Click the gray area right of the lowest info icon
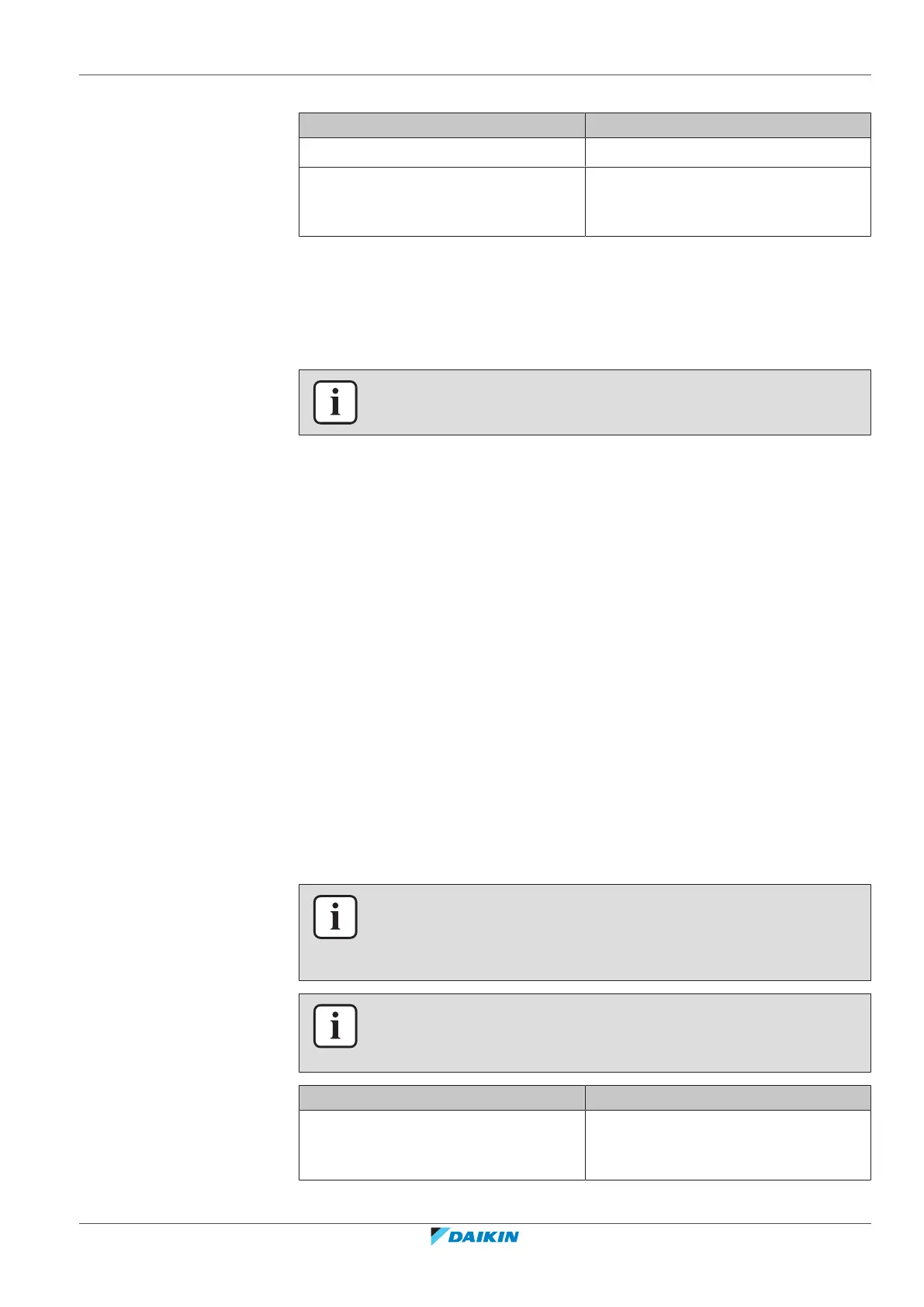Viewport: 924px width, 1307px height. [x=613, y=1032]
